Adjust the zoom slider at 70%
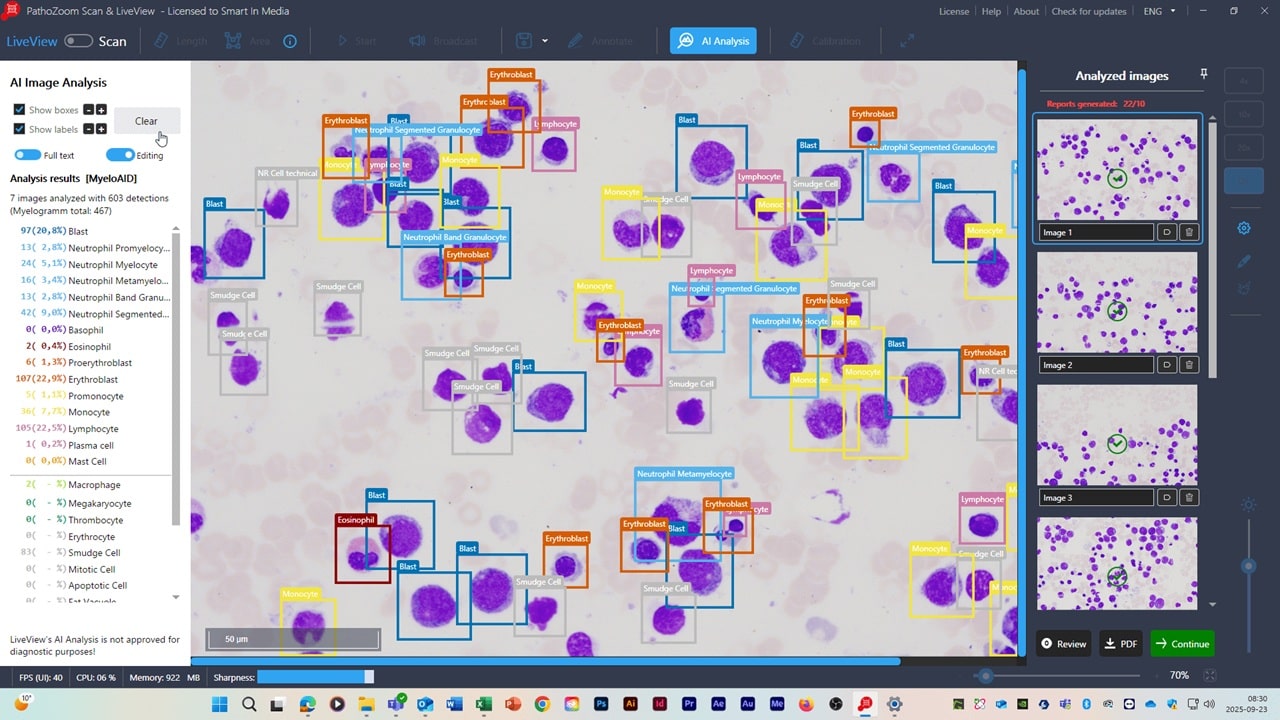 click(986, 675)
